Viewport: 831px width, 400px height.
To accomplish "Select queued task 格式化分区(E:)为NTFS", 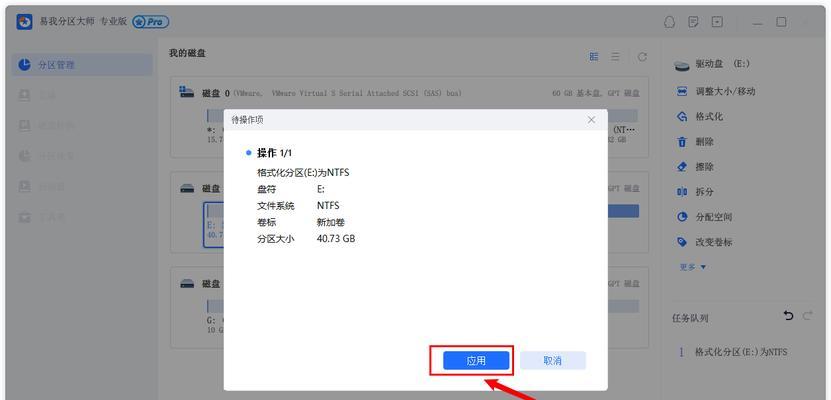I will pos(740,352).
